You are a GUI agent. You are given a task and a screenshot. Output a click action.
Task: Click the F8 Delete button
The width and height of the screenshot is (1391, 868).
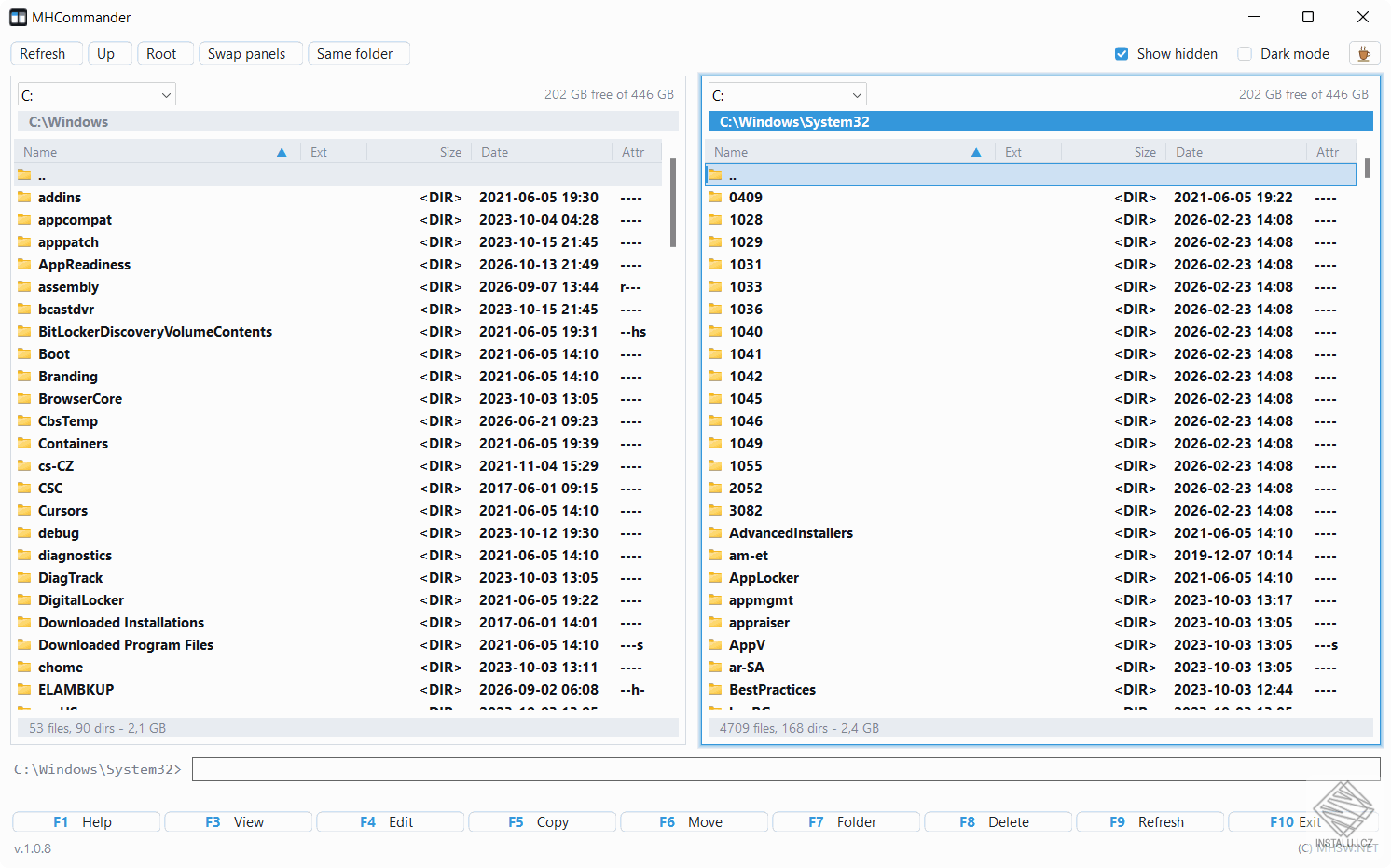point(998,822)
